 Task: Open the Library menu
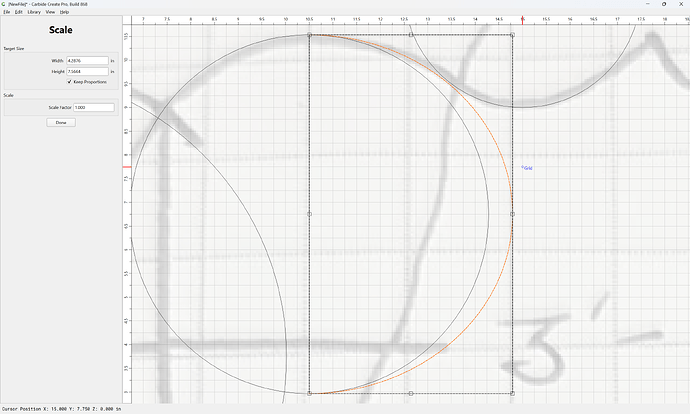click(x=34, y=12)
